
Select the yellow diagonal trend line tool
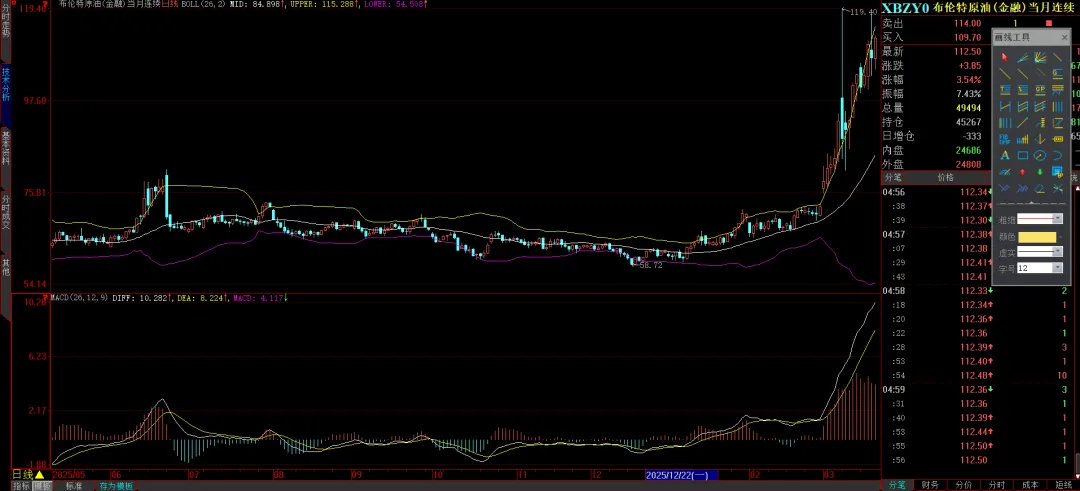tap(1005, 74)
